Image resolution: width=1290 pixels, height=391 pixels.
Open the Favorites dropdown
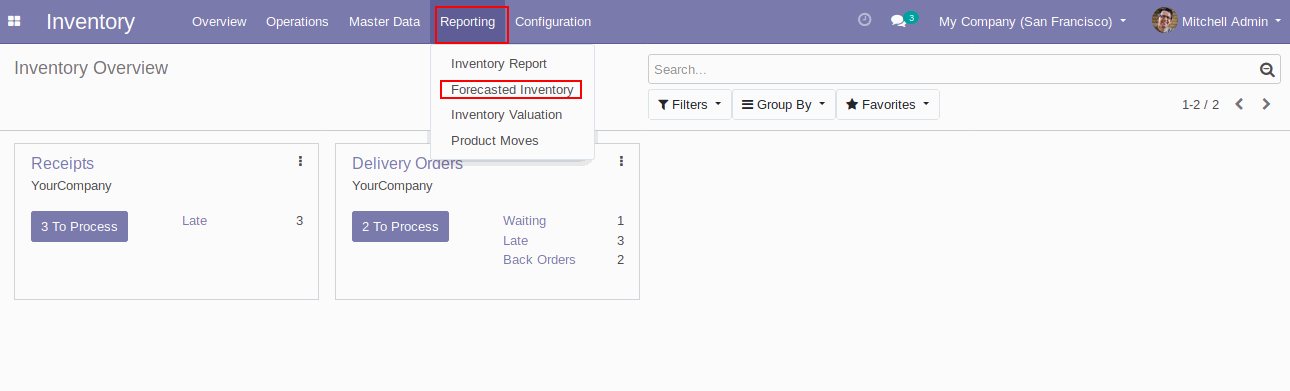point(888,104)
